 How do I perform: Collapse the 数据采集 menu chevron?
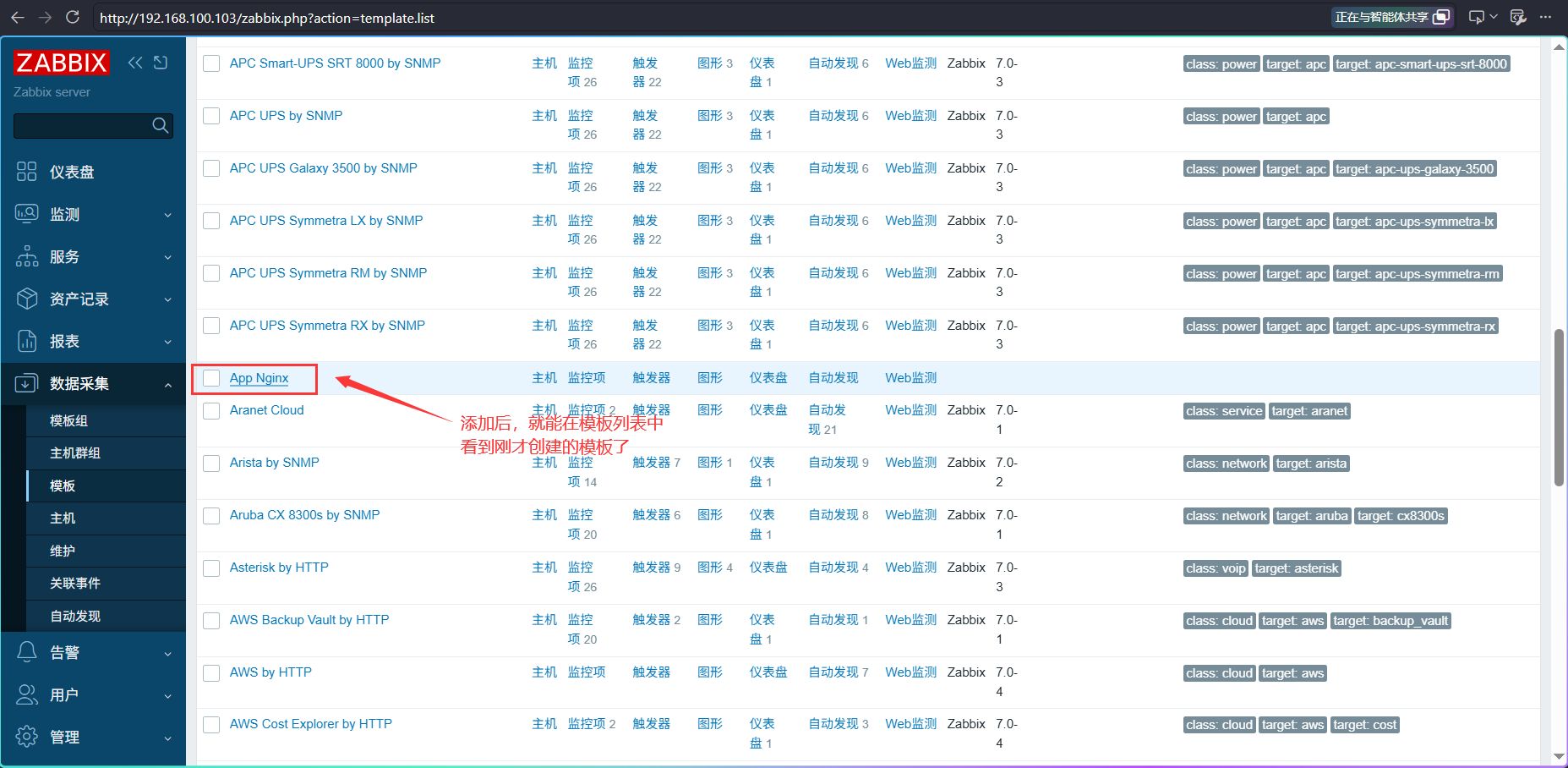[167, 384]
